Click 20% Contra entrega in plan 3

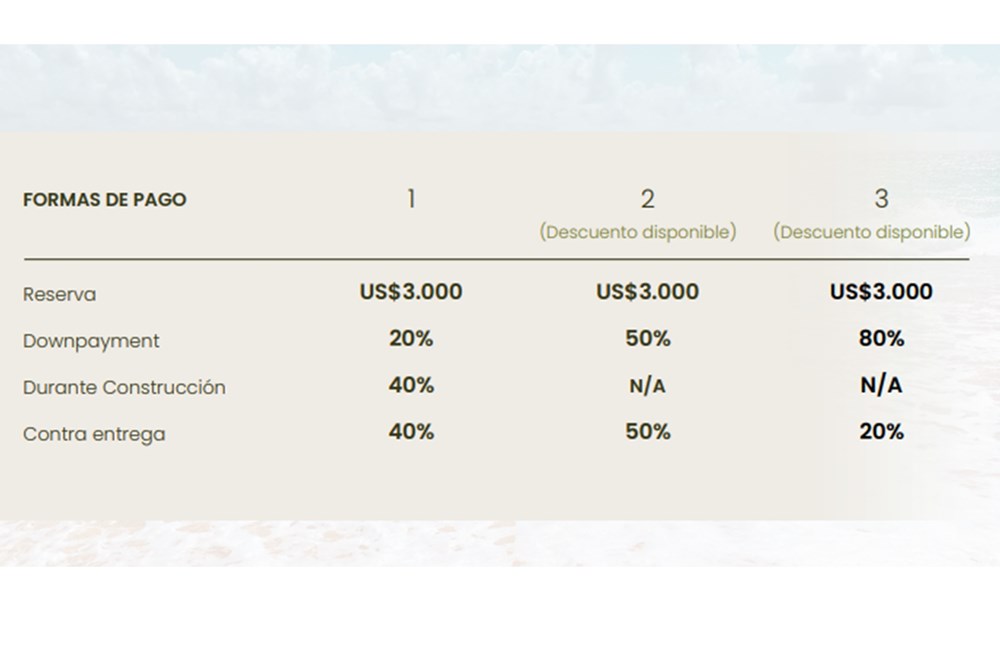tap(881, 431)
